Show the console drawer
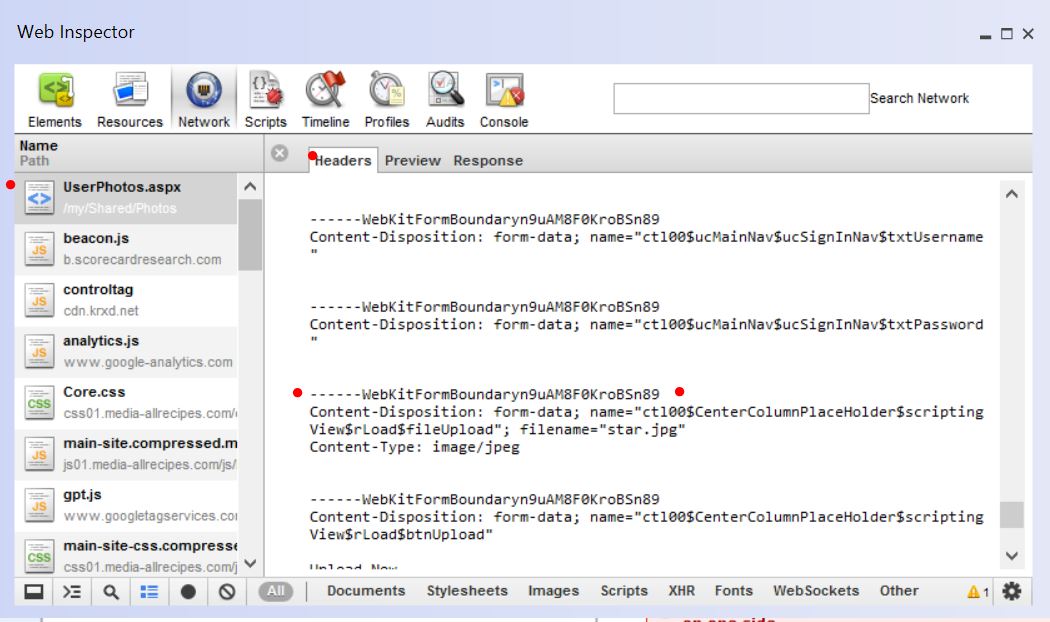Viewport: 1050px width, 622px height. click(x=72, y=591)
